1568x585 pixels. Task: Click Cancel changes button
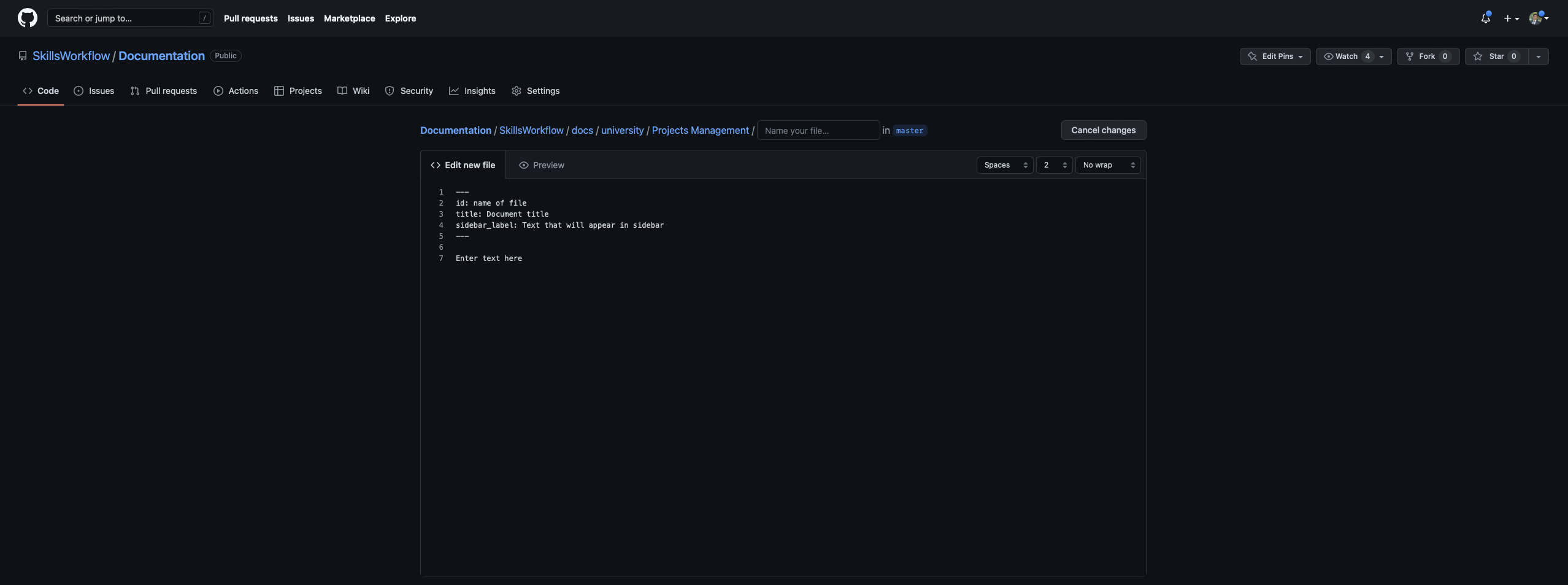(1103, 130)
